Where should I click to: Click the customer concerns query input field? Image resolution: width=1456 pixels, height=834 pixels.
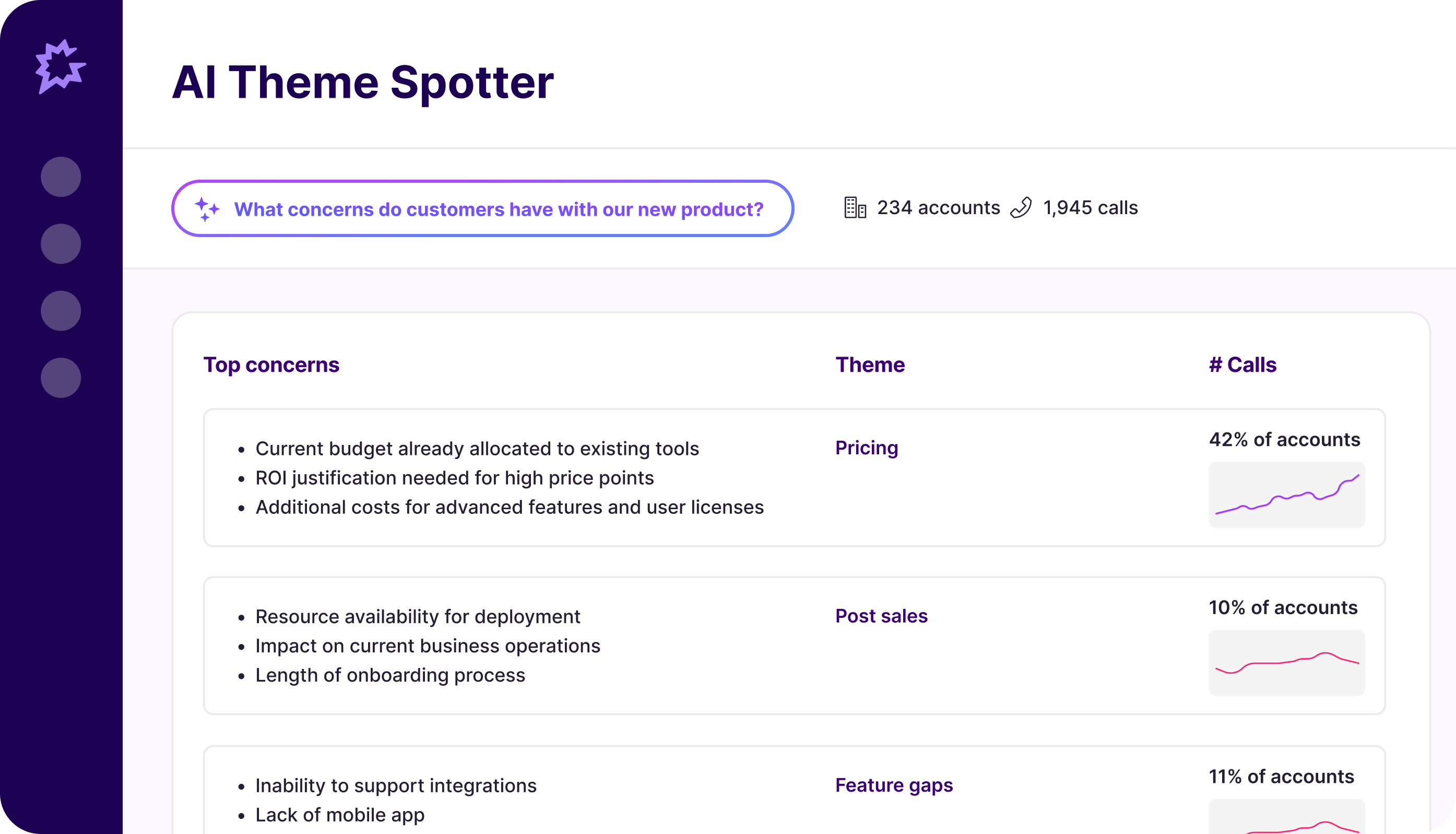coord(498,209)
